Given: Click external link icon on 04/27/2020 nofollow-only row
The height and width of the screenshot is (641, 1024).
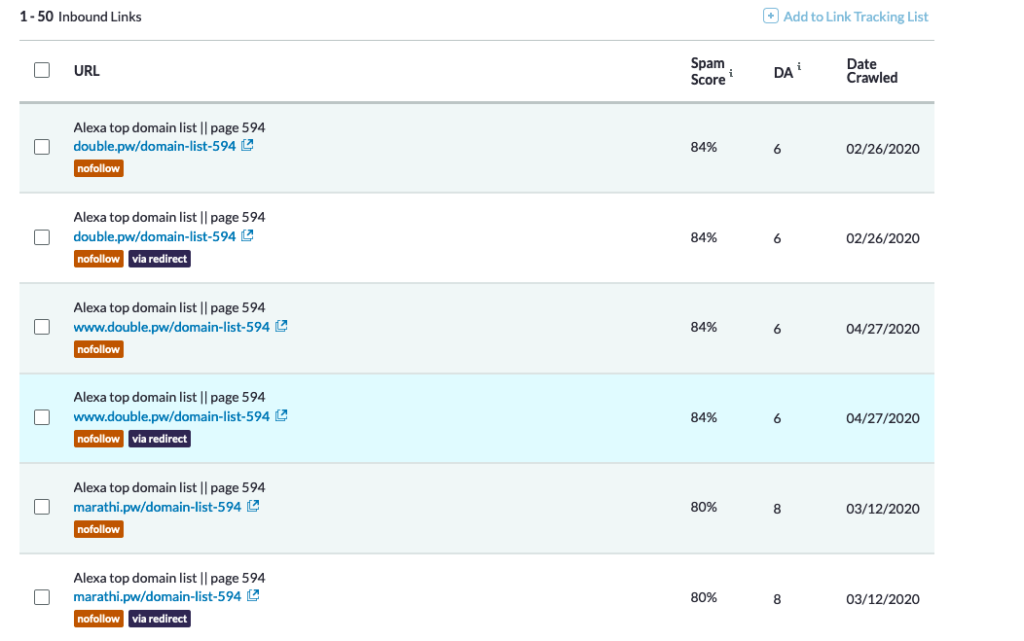Looking at the screenshot, I should [x=281, y=326].
